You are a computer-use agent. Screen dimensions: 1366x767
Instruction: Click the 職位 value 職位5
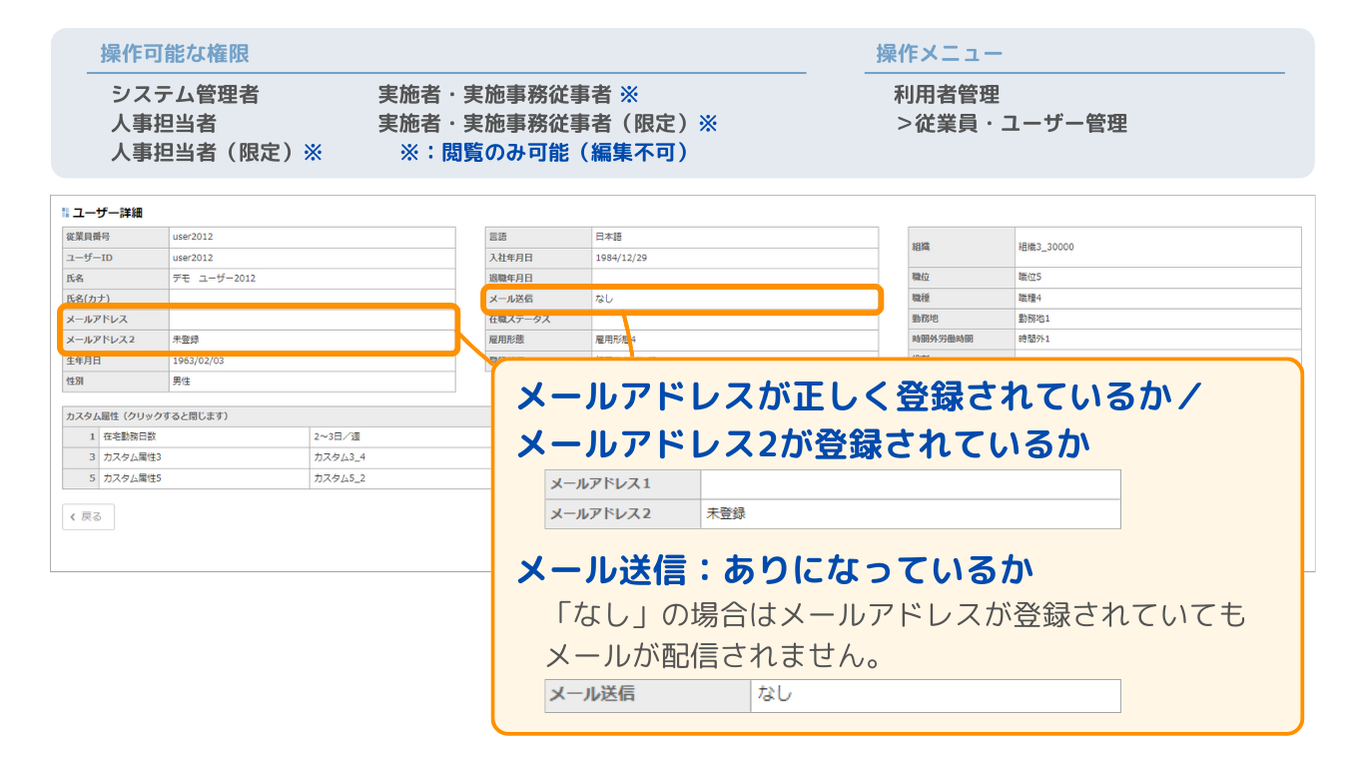point(1029,277)
